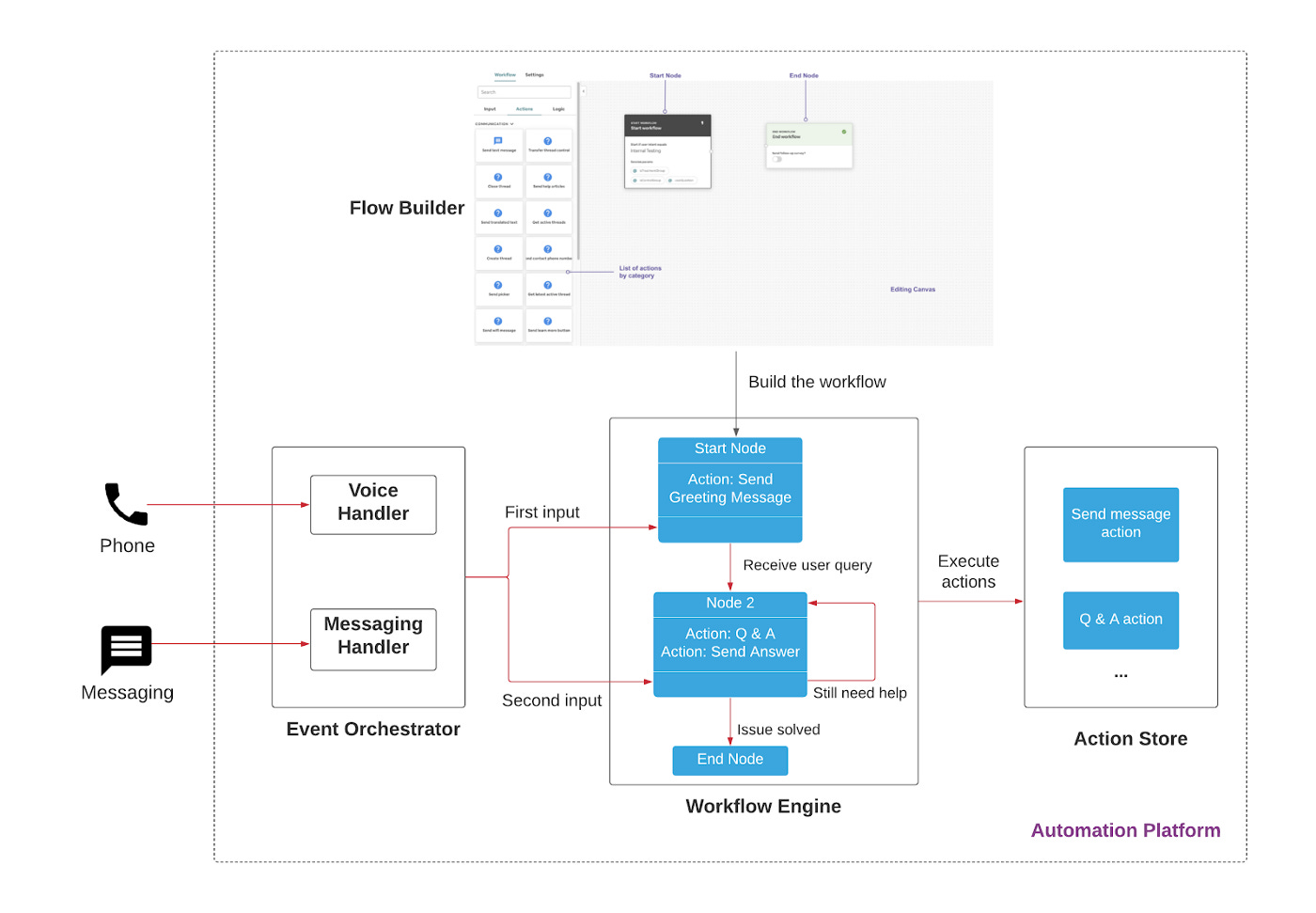
Task: Click the List of actions by category text
Action: 640,272
